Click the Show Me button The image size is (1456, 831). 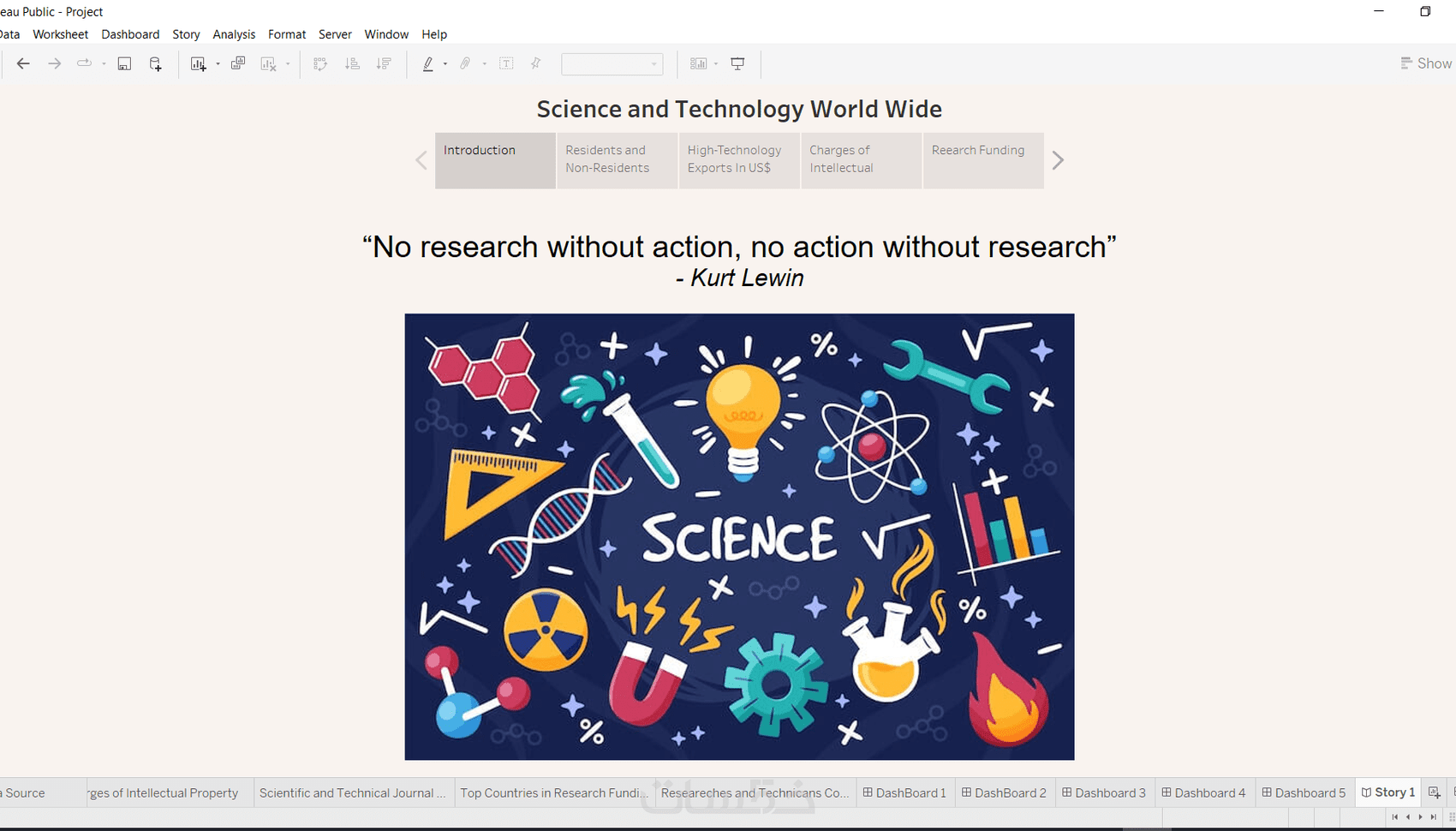point(1426,63)
